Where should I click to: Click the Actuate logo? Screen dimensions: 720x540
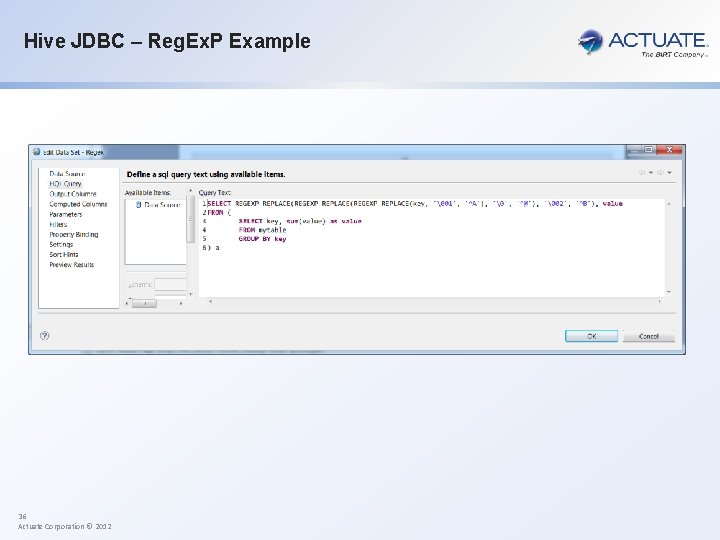click(643, 43)
